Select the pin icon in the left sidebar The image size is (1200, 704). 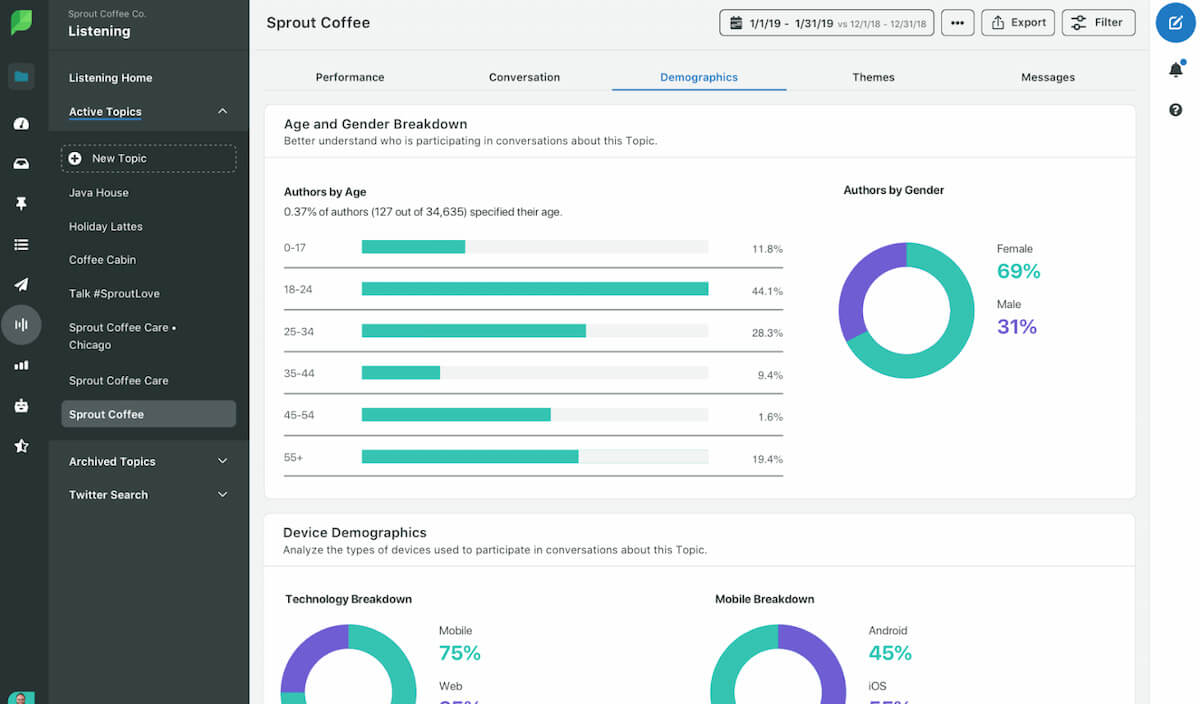click(22, 203)
